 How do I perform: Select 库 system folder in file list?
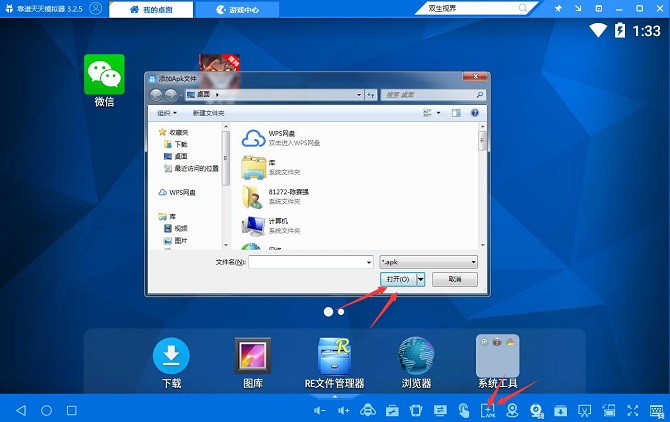[x=271, y=167]
